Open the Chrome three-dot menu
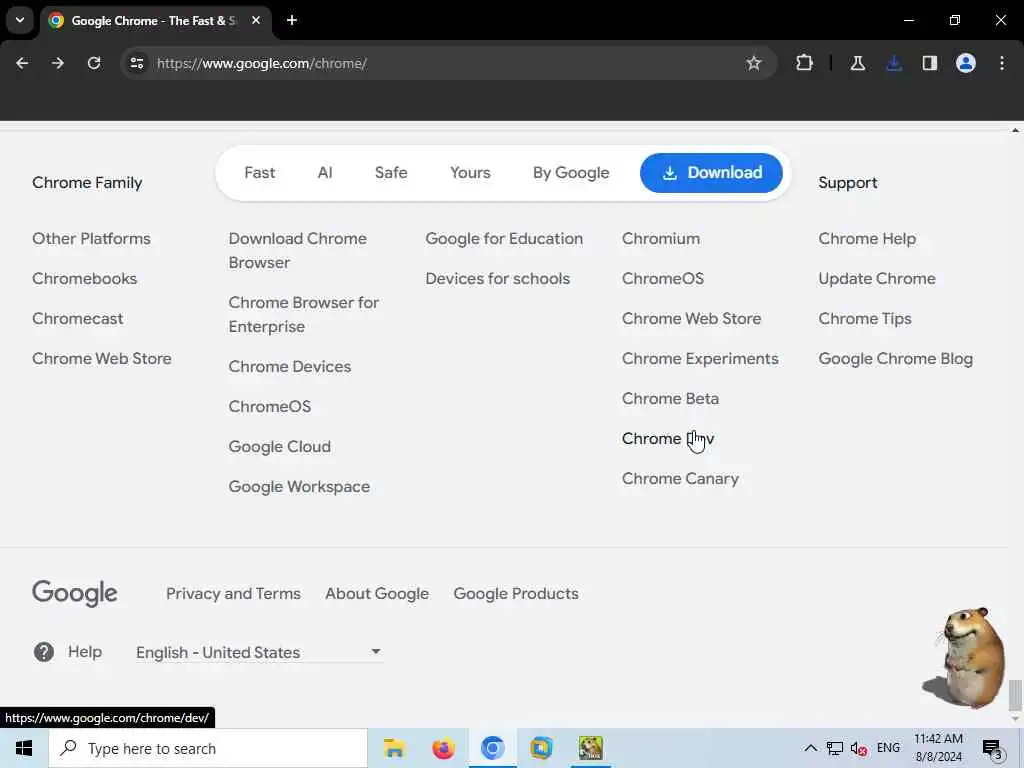The width and height of the screenshot is (1024, 768). 1002,63
